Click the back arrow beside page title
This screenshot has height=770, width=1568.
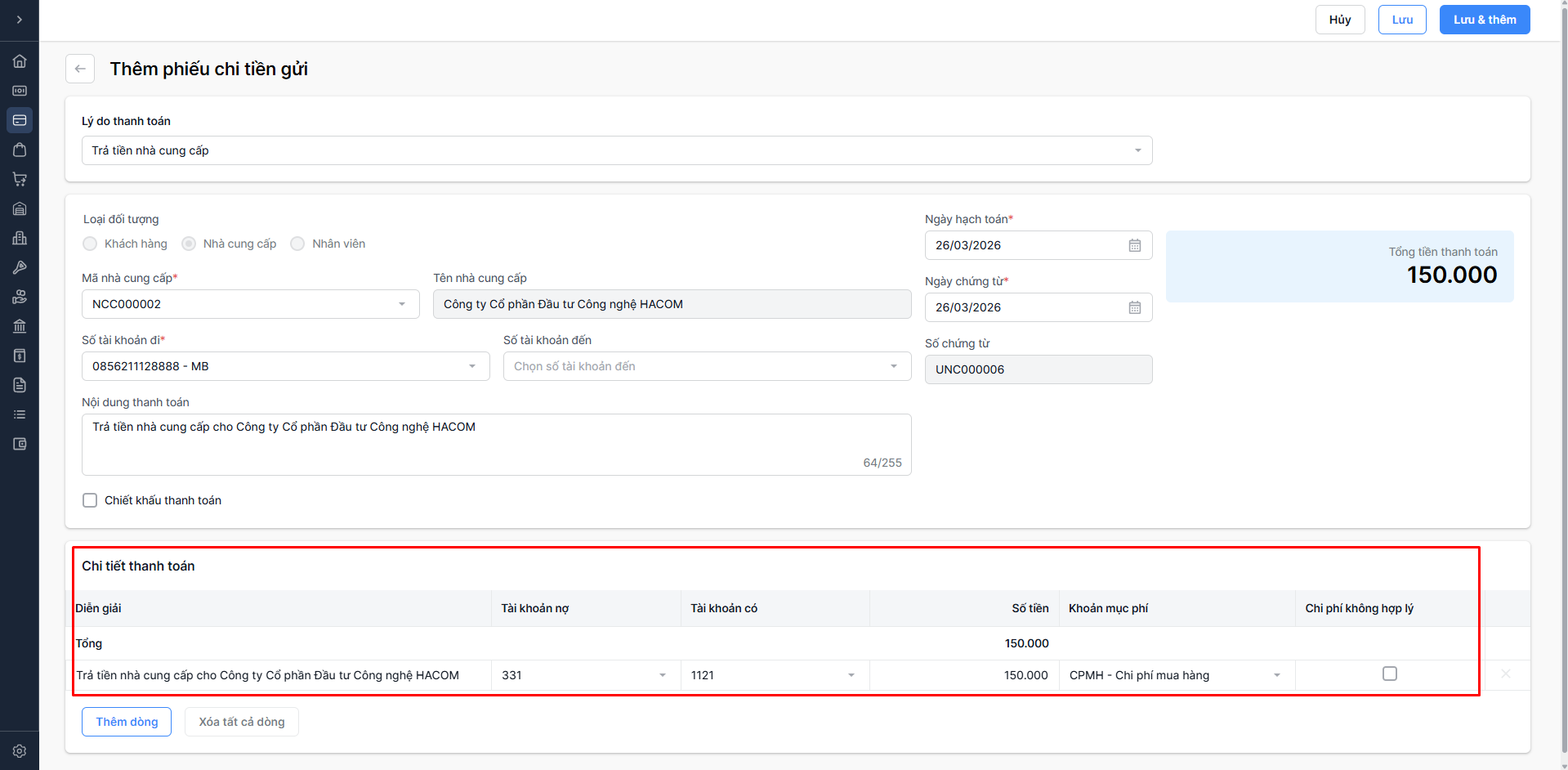click(80, 69)
